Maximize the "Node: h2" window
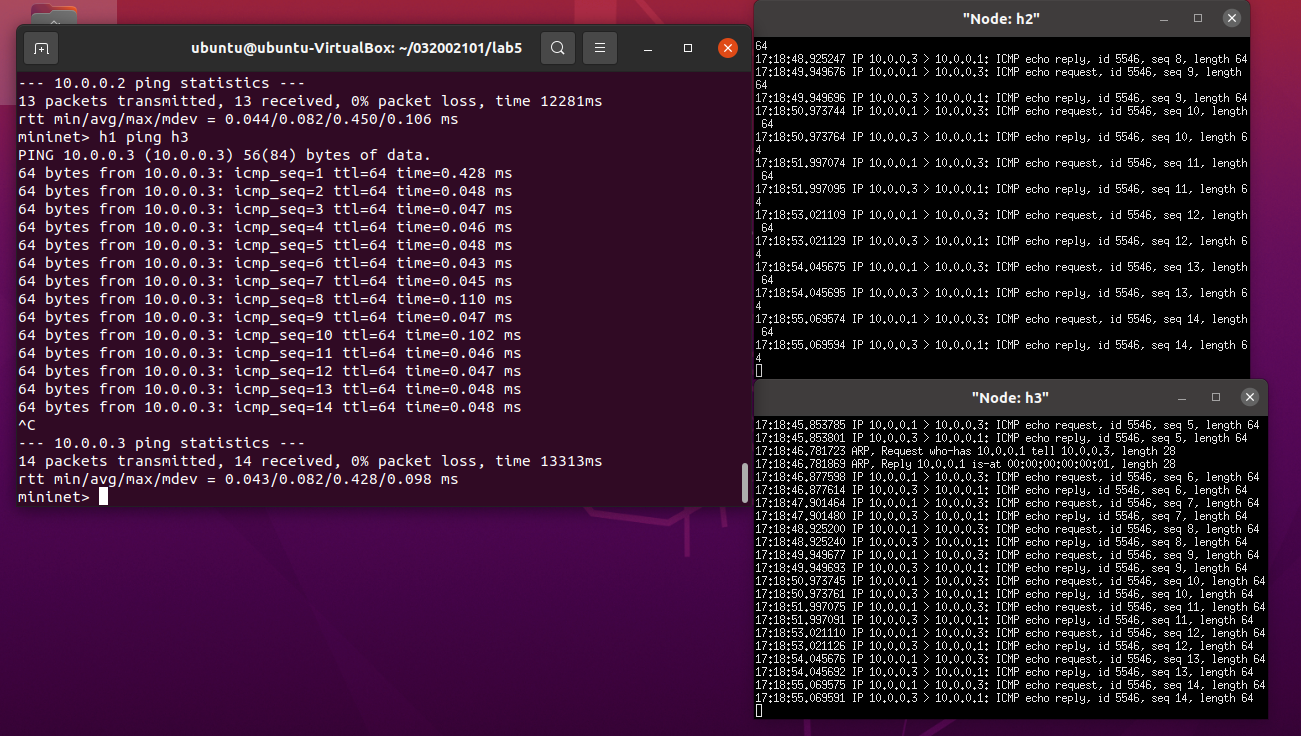Viewport: 1301px width, 736px height. (1198, 18)
